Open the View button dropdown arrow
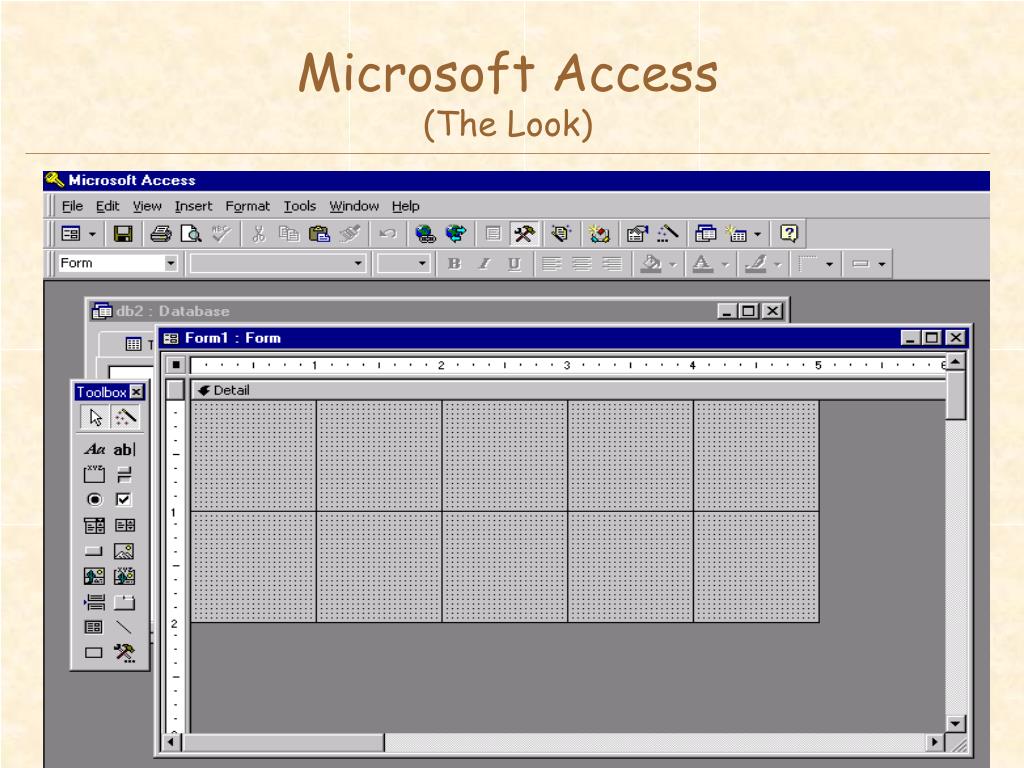This screenshot has height=768, width=1024. tap(92, 234)
